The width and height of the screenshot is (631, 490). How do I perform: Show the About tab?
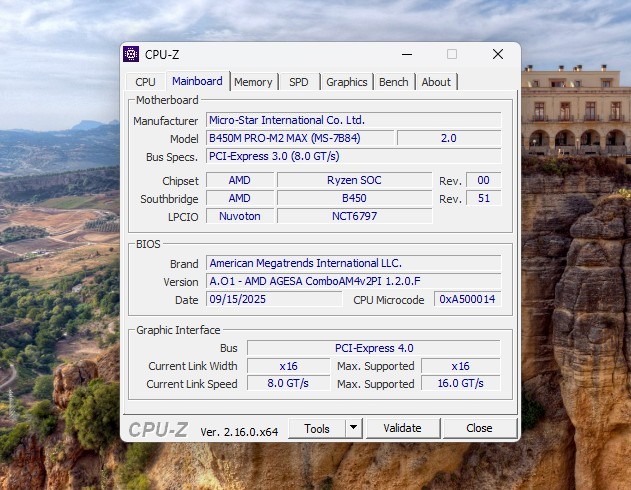pos(436,82)
